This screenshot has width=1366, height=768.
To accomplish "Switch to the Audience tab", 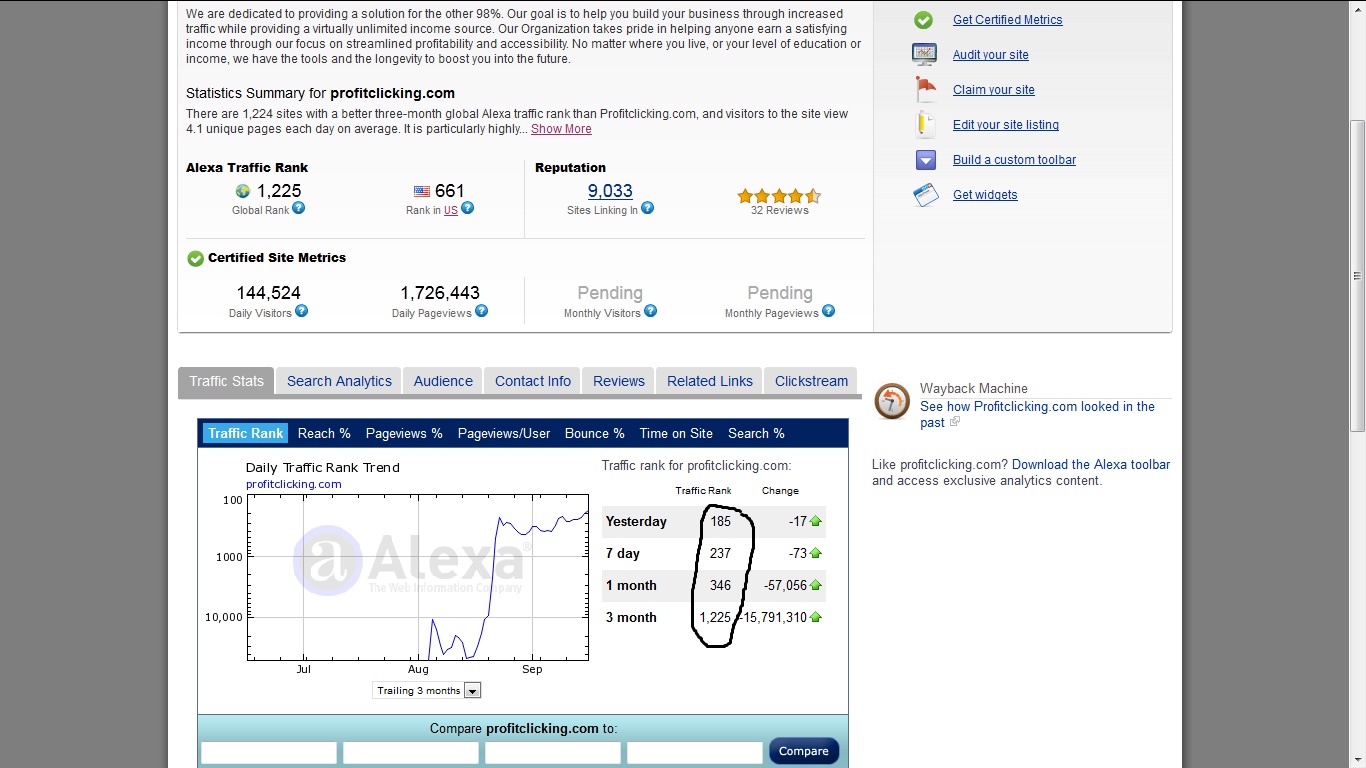I will pyautogui.click(x=443, y=381).
